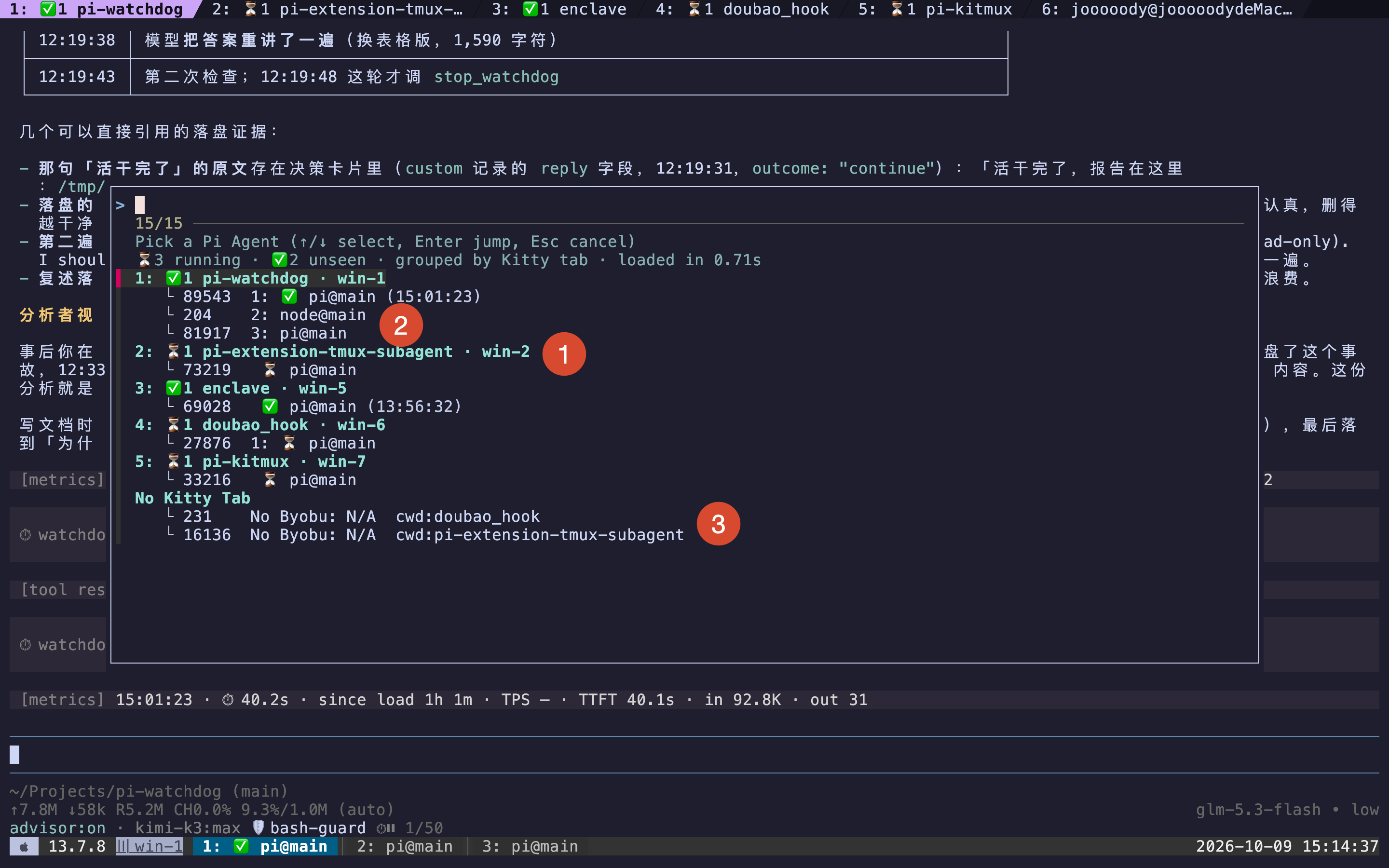Select the doubao_hook · win-6 group row
1389x868 pixels.
click(x=260, y=425)
